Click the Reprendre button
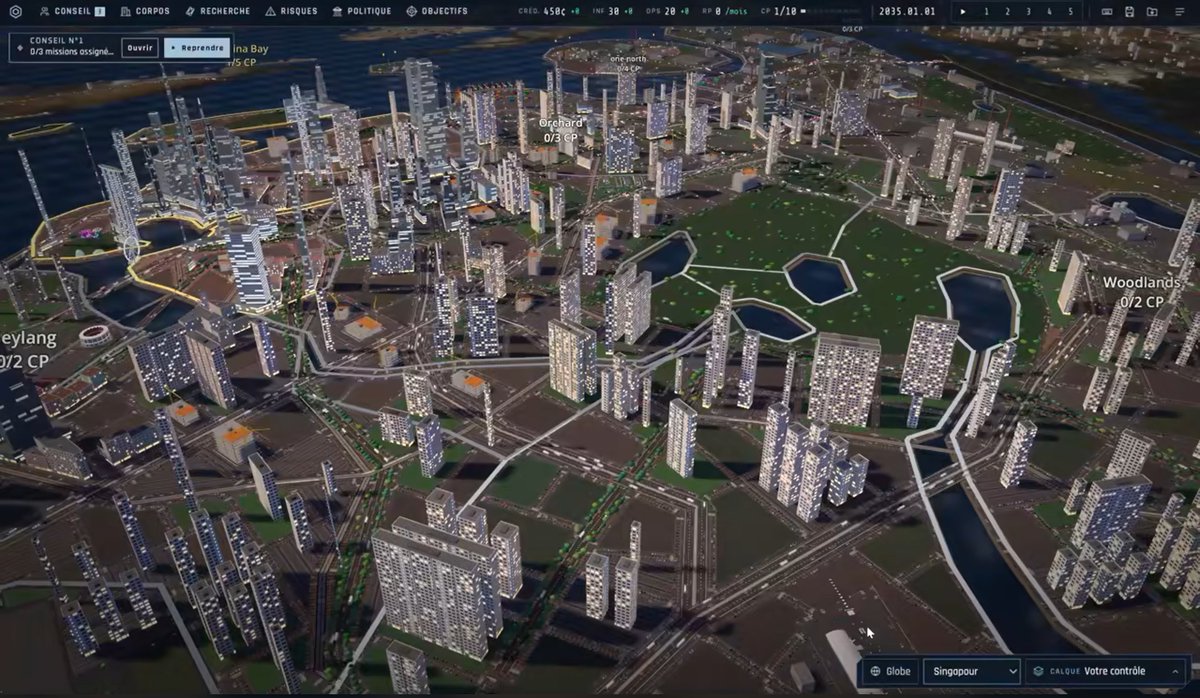This screenshot has width=1200, height=698. (x=196, y=47)
